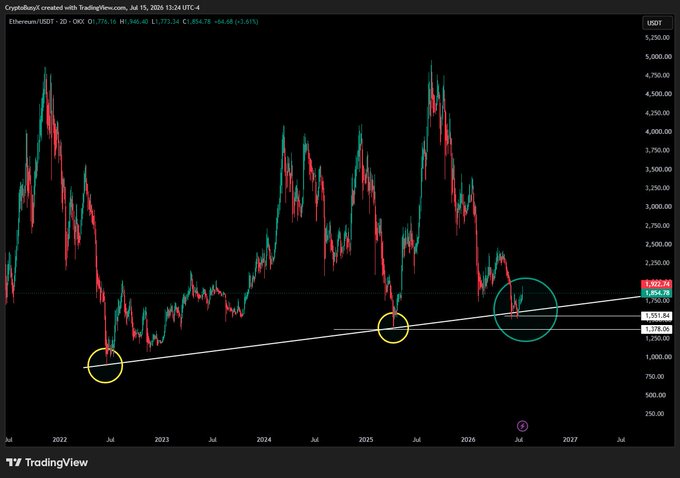Image resolution: width=680 pixels, height=478 pixels.
Task: Click the 3,500.00 price axis label
Action: 657,169
